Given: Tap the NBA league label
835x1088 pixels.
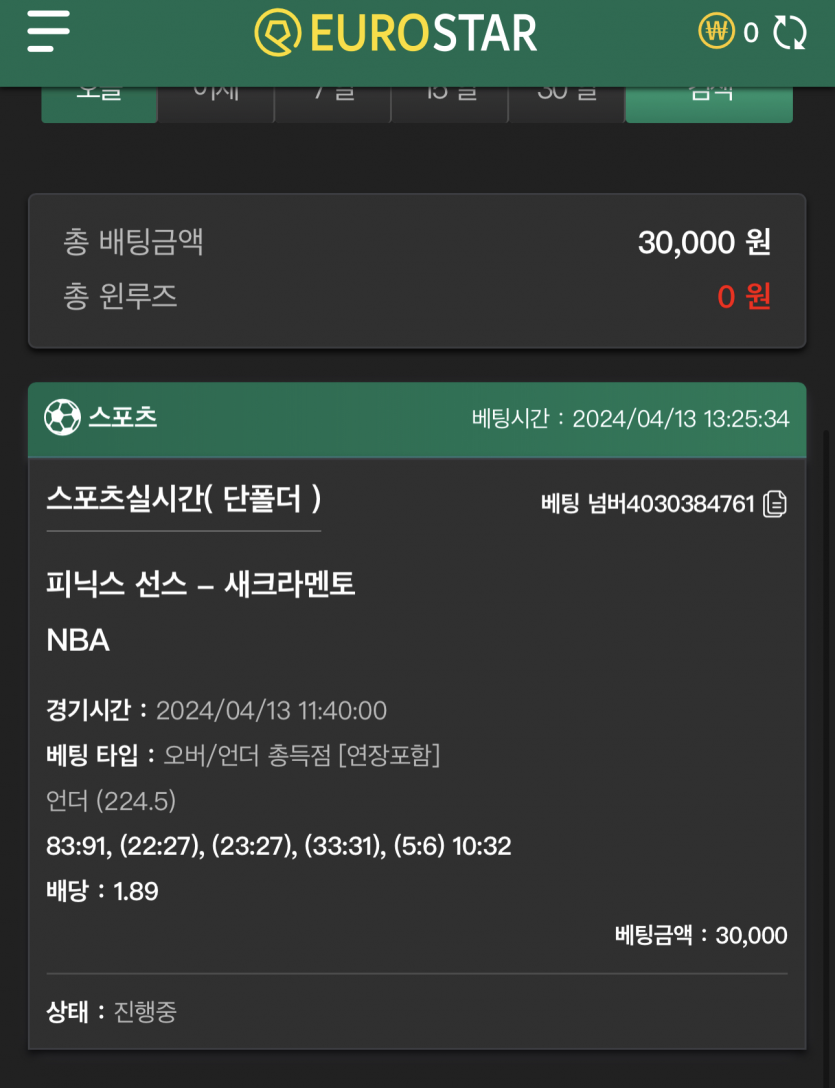Looking at the screenshot, I should [78, 640].
